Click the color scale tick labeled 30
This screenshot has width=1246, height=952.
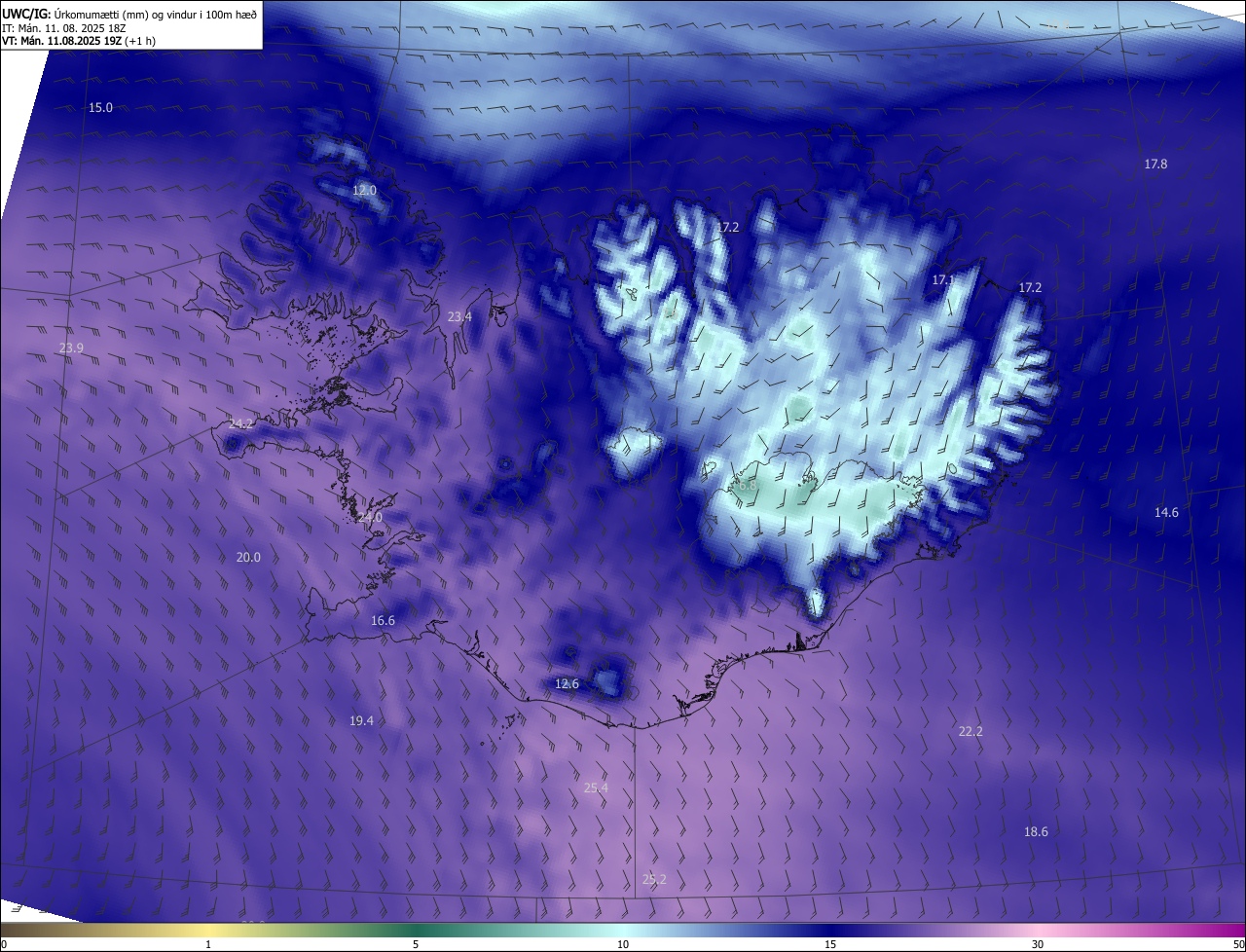(x=1038, y=944)
